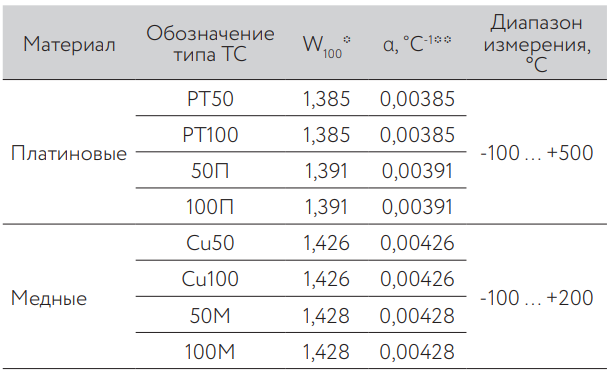Select the 100П type cell

point(210,207)
